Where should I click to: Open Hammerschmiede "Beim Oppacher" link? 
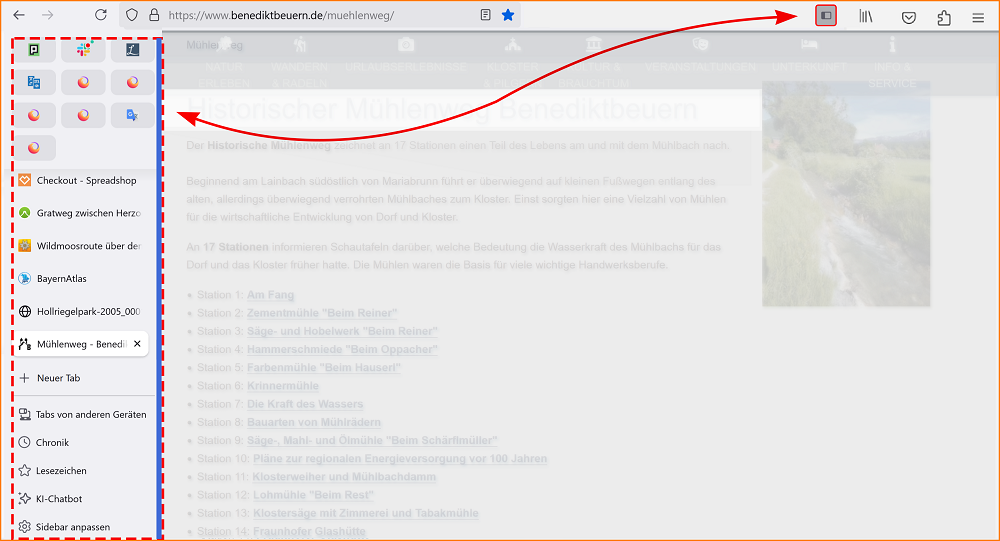tap(342, 350)
